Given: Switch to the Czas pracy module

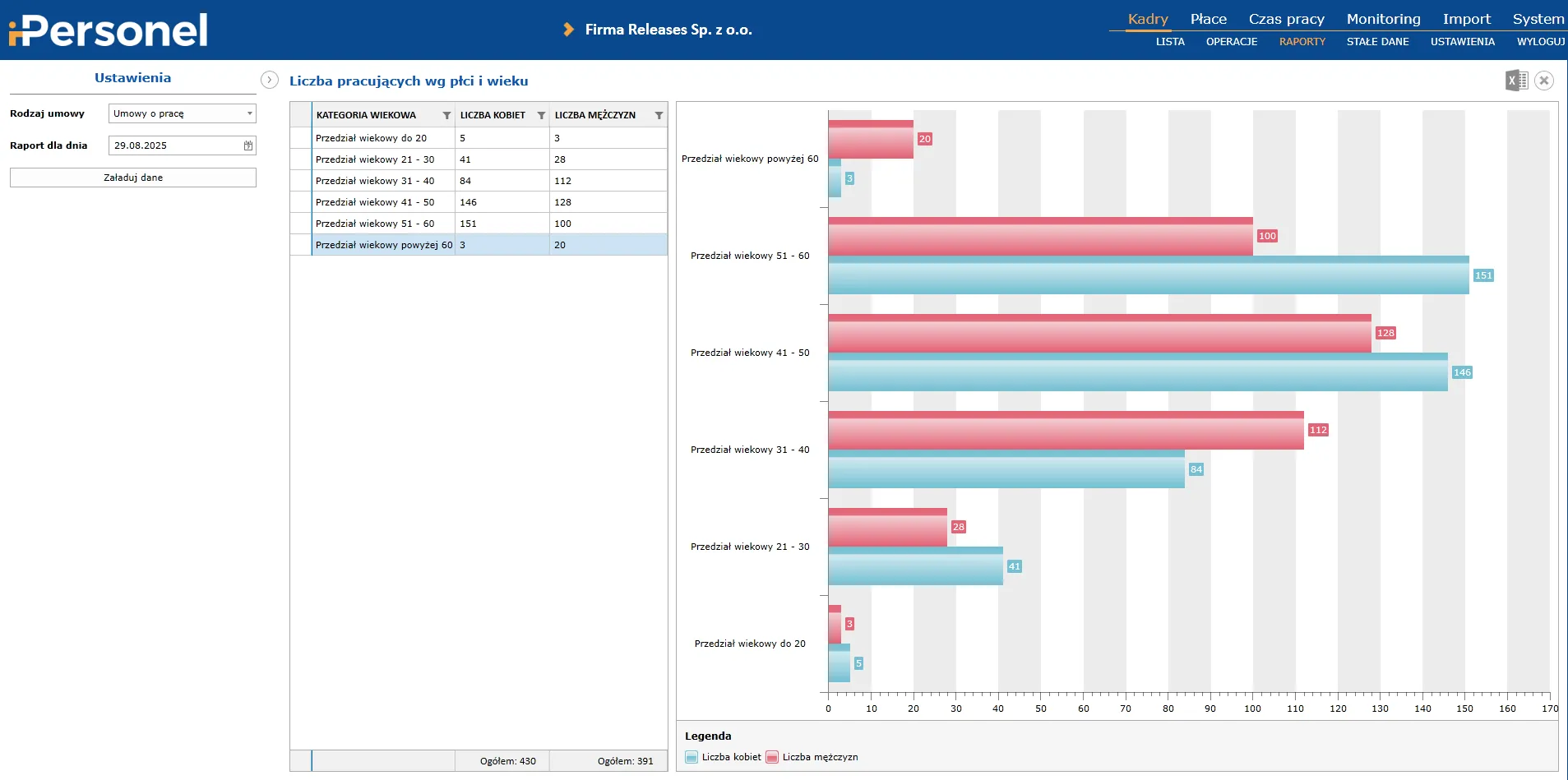Looking at the screenshot, I should [x=1286, y=19].
